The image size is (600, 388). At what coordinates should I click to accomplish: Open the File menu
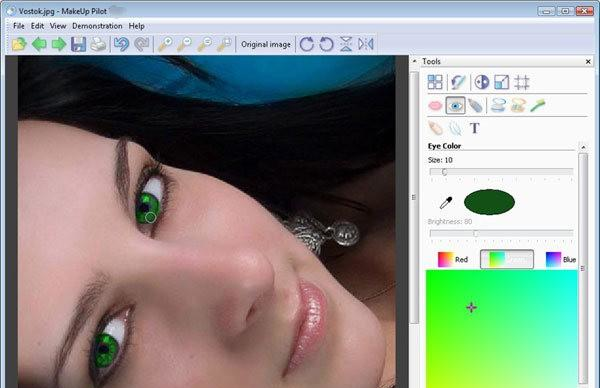pos(19,26)
